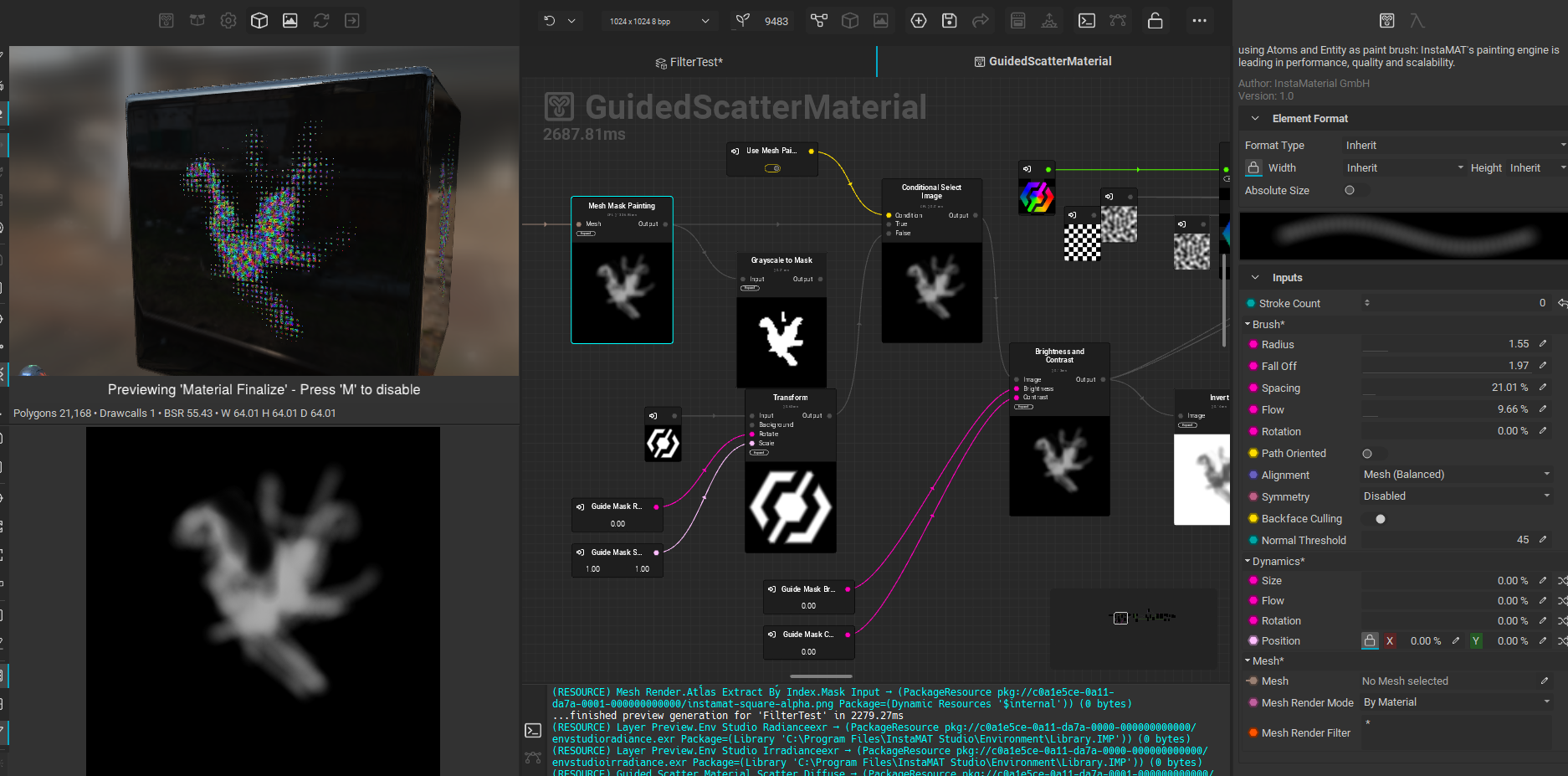The image size is (1568, 776).
Task: Collapse the Element Format section
Action: pos(1255,119)
